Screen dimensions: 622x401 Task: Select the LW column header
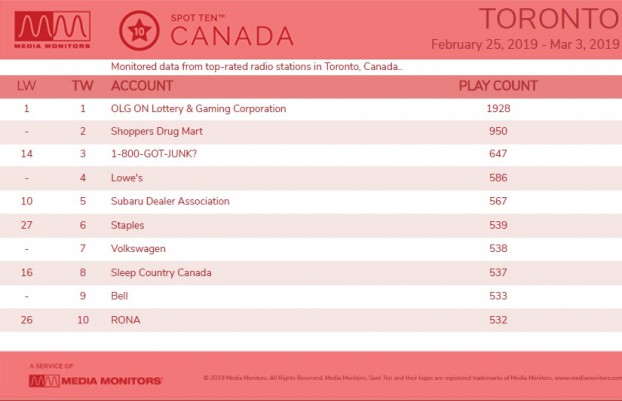click(x=27, y=86)
